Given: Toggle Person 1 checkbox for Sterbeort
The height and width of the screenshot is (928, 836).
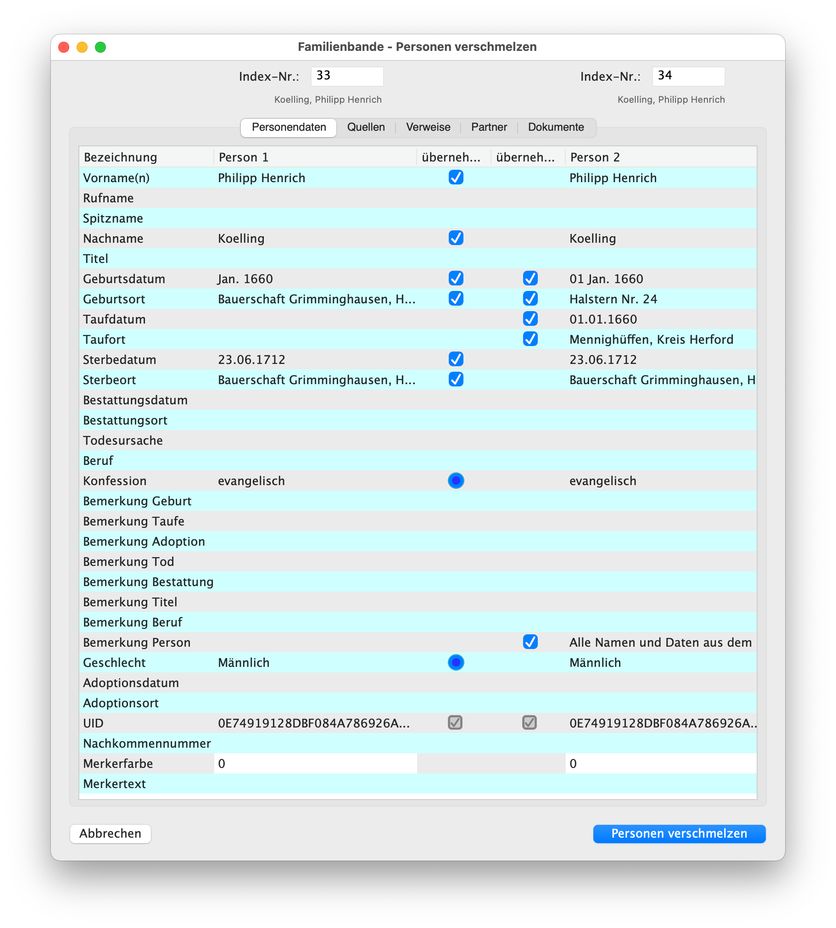Looking at the screenshot, I should (x=456, y=379).
